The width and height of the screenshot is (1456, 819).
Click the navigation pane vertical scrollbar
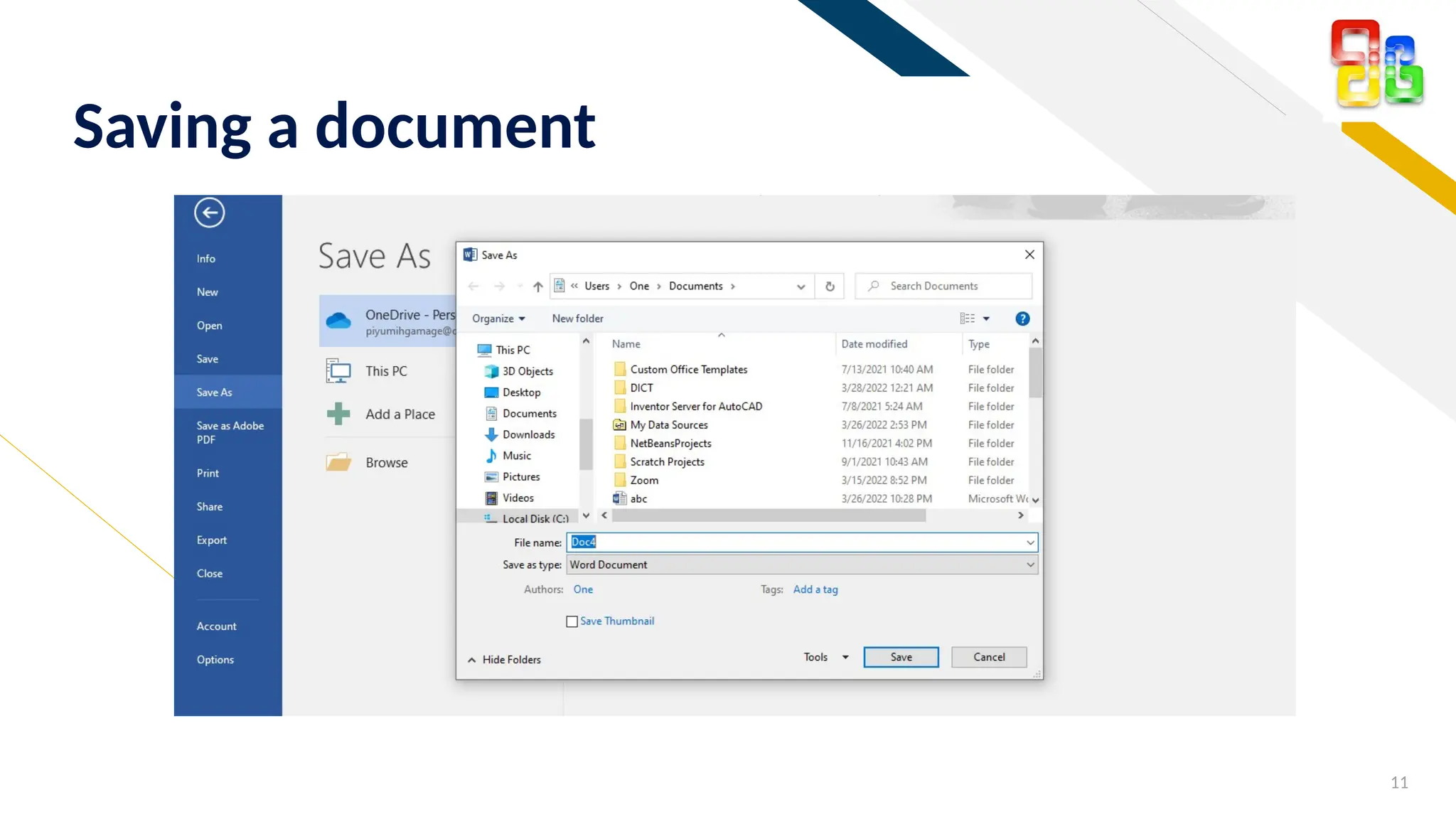586,444
